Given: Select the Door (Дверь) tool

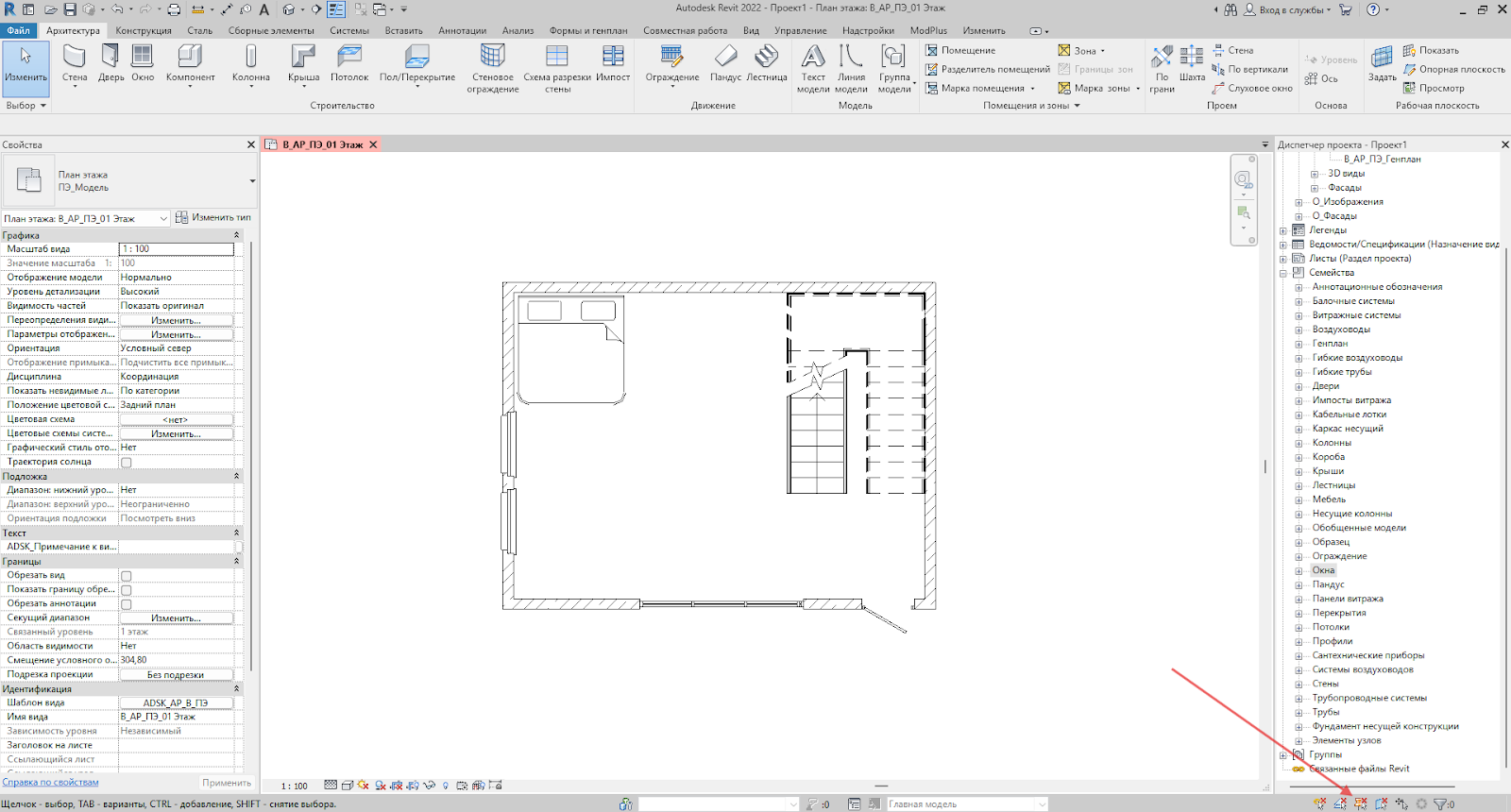Looking at the screenshot, I should coord(111,64).
